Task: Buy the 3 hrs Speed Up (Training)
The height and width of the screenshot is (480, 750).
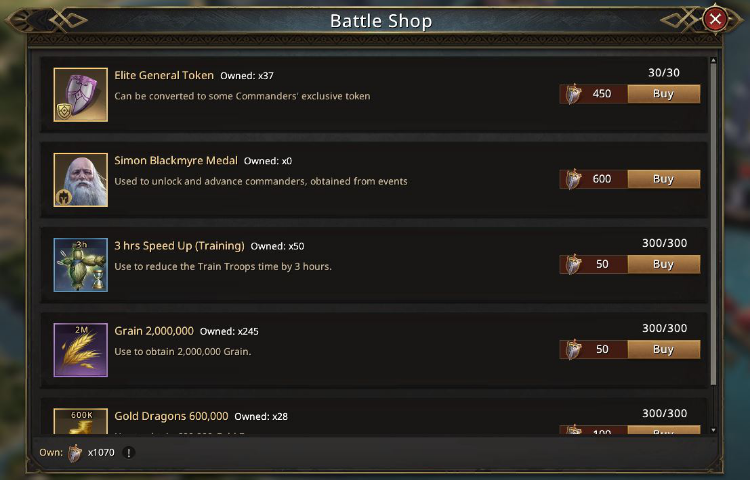Action: click(x=663, y=264)
